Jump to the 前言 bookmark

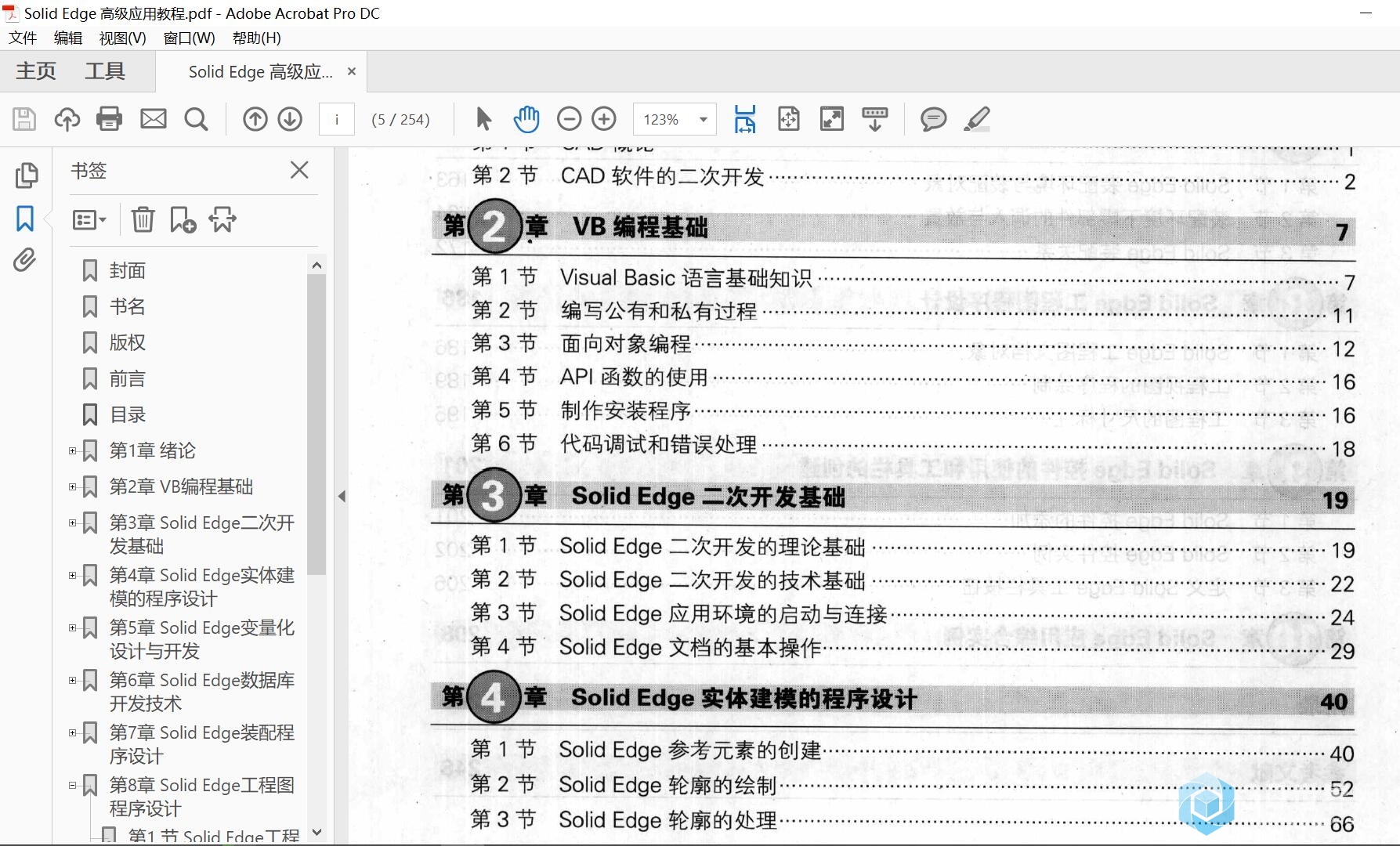[x=128, y=378]
